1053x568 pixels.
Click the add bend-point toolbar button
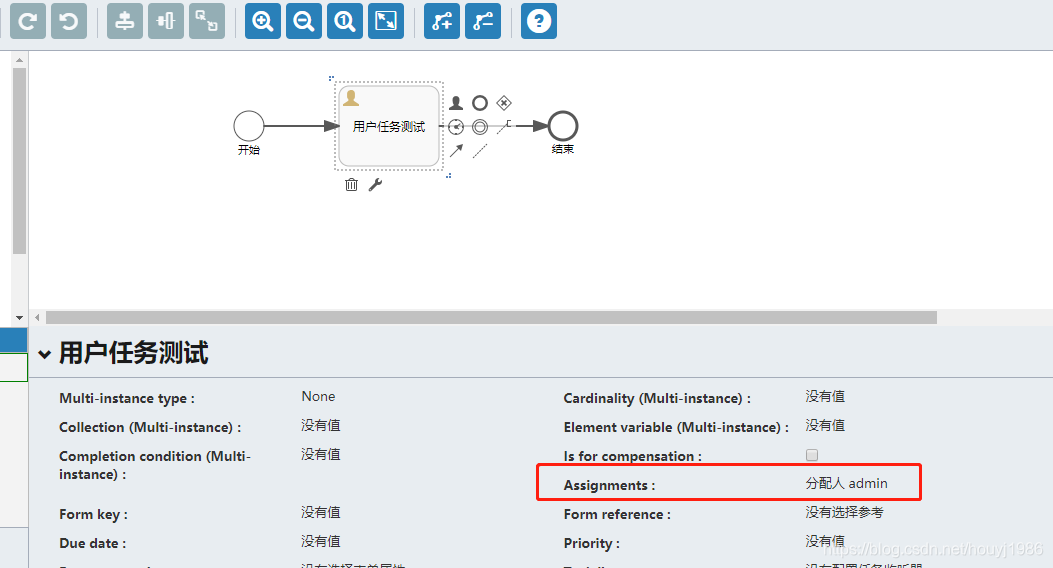442,21
